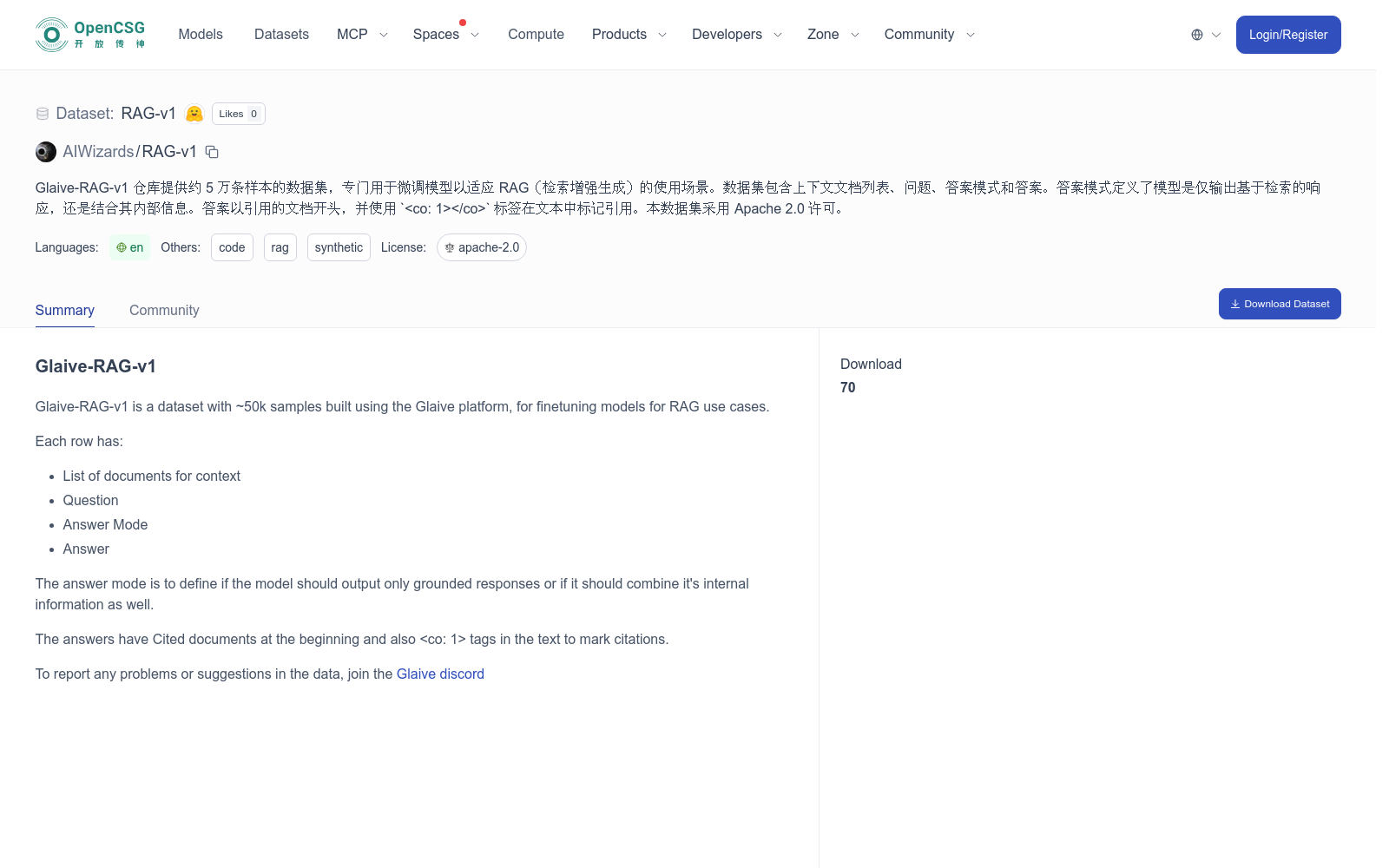The width and height of the screenshot is (1389, 868).
Task: Click the download count 70
Action: click(848, 387)
